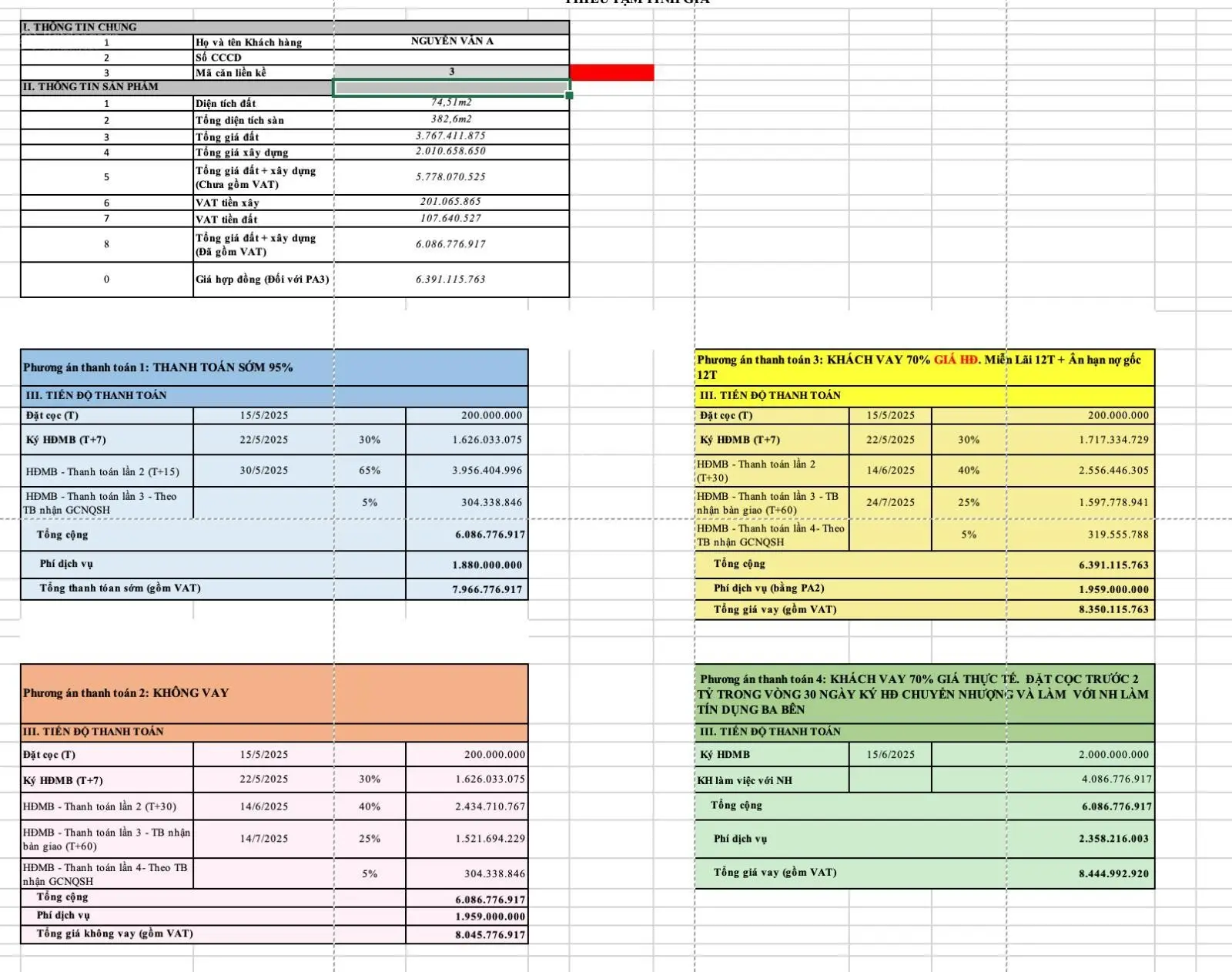Select the 'Giá hợp đồng (Đối với PA3)' label
The width and height of the screenshot is (1232, 972).
click(263, 280)
